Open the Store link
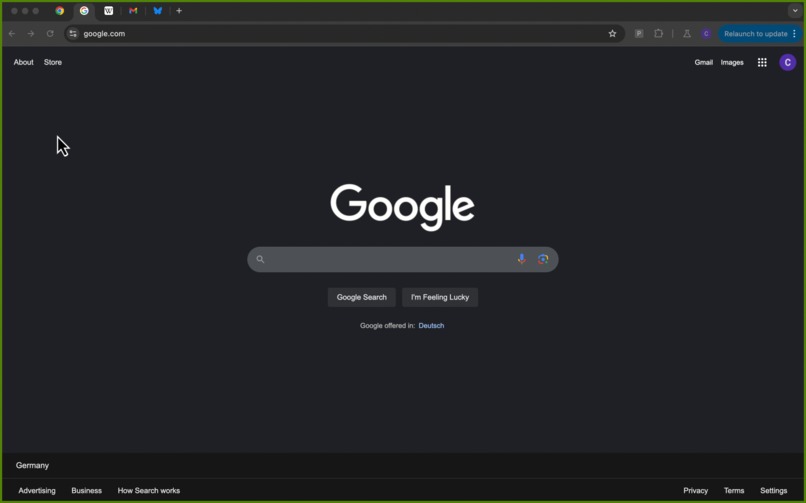 [x=53, y=62]
